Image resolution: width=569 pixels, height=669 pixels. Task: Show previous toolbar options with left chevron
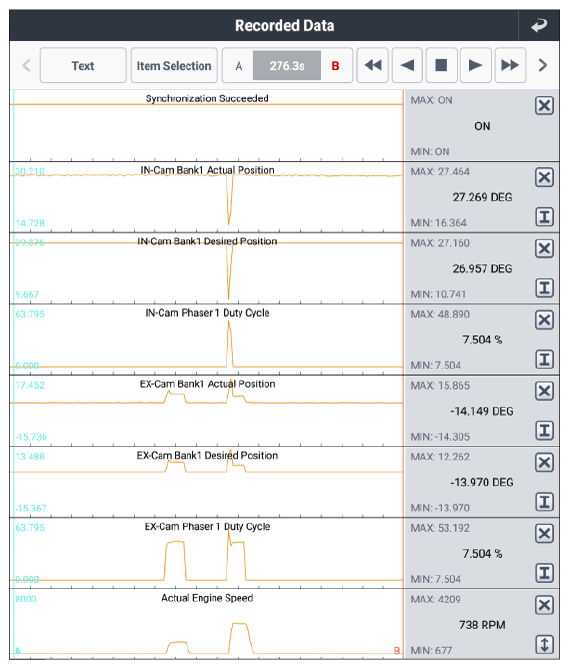(x=26, y=65)
